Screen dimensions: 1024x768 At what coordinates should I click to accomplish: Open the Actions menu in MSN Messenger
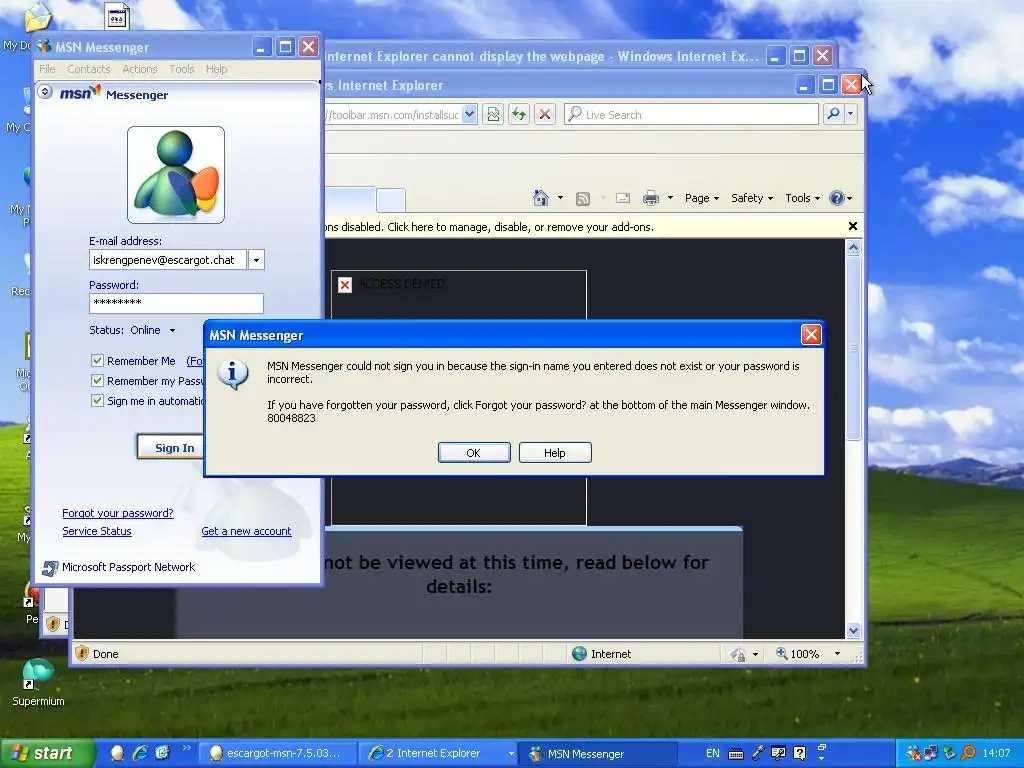140,69
